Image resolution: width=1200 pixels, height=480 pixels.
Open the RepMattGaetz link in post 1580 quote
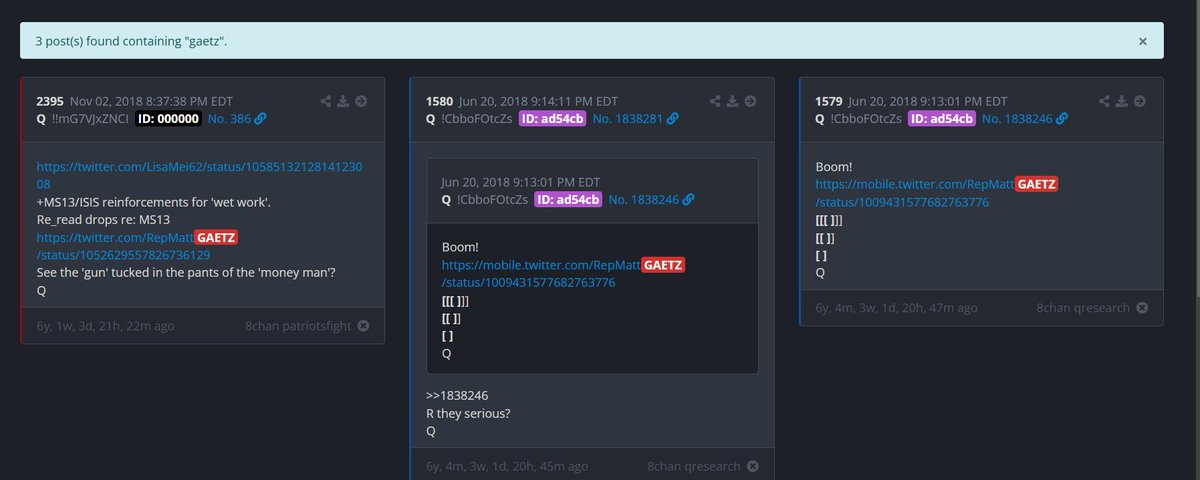564,274
